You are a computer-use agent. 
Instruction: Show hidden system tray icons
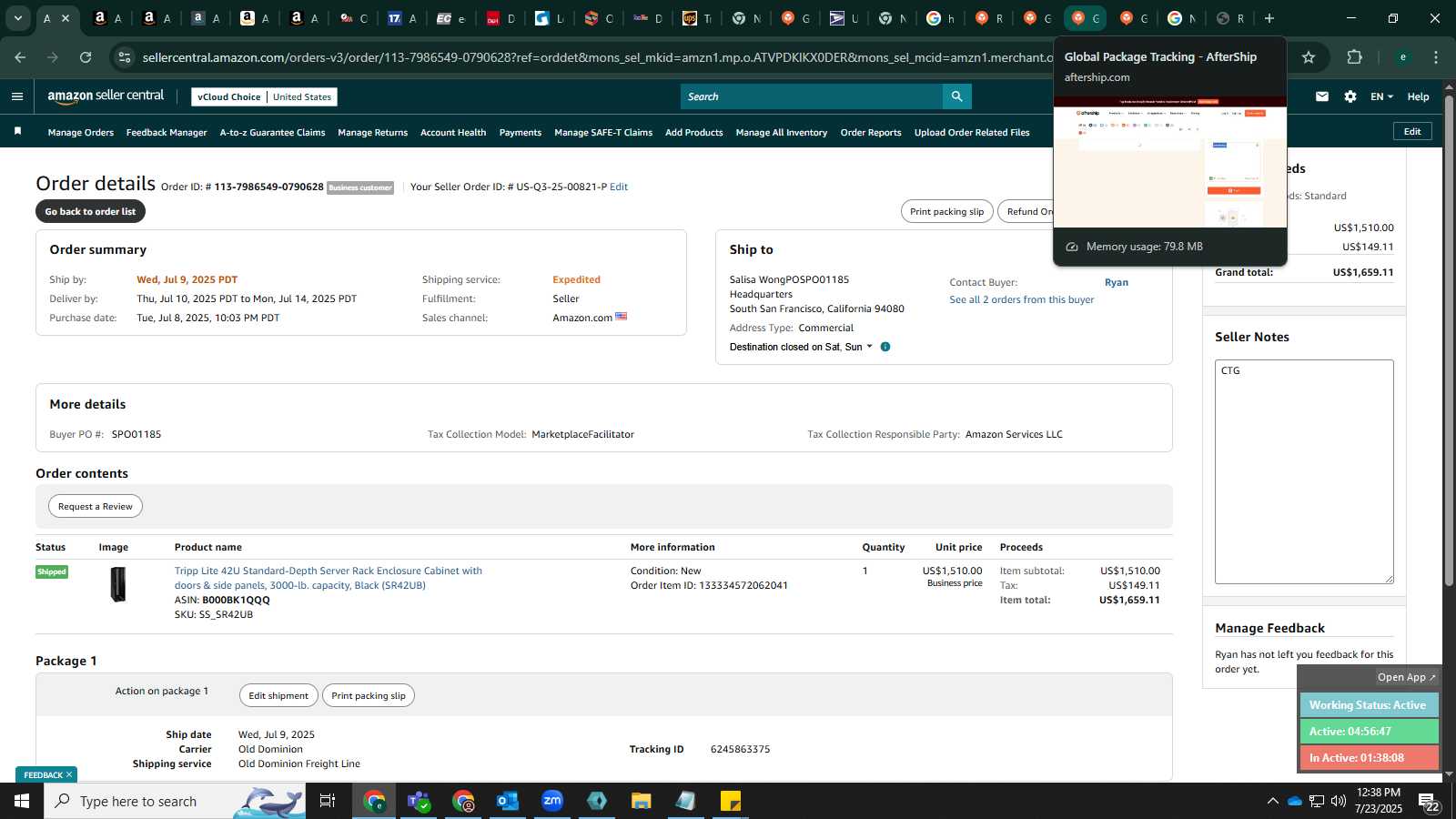(1272, 801)
